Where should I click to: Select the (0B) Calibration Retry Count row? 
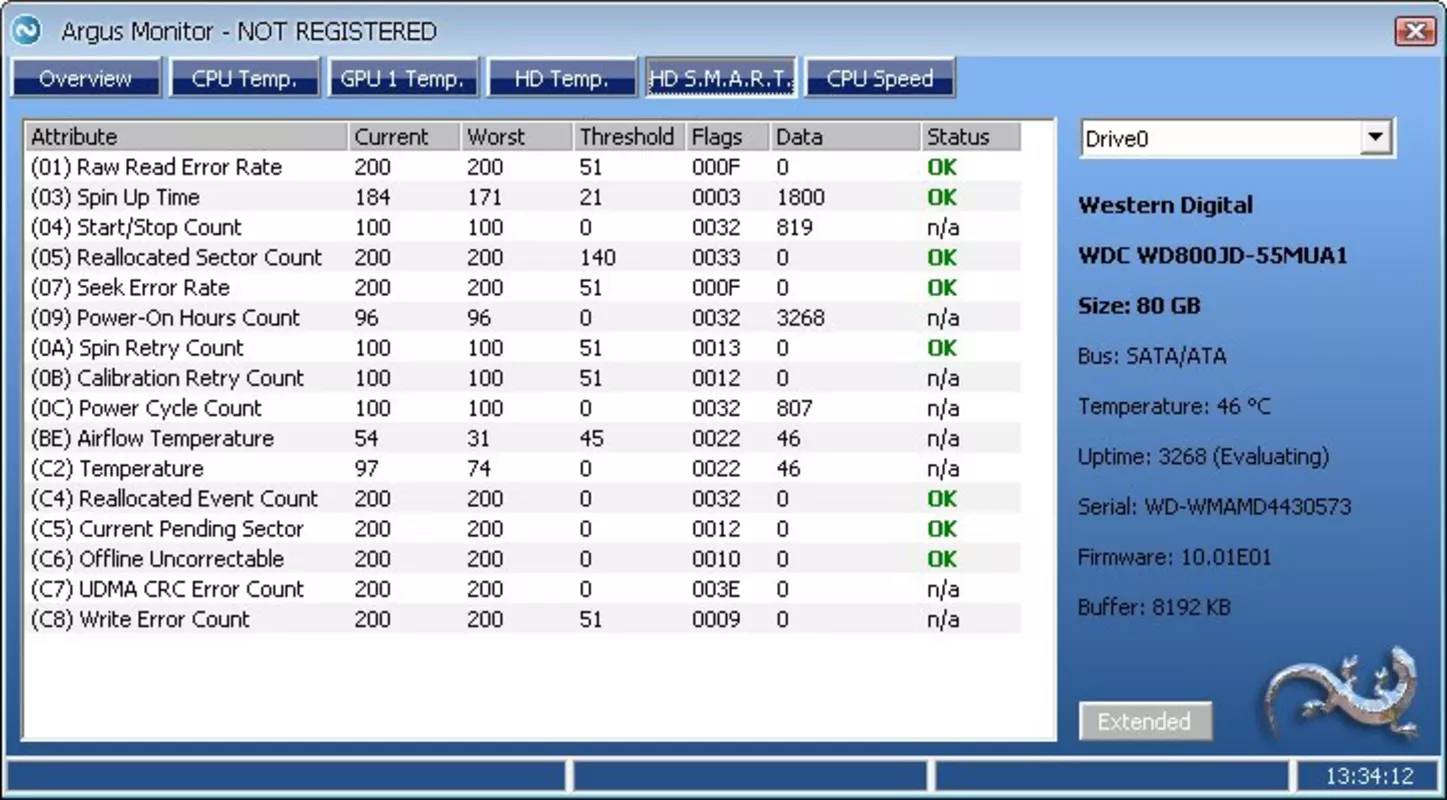coord(524,378)
